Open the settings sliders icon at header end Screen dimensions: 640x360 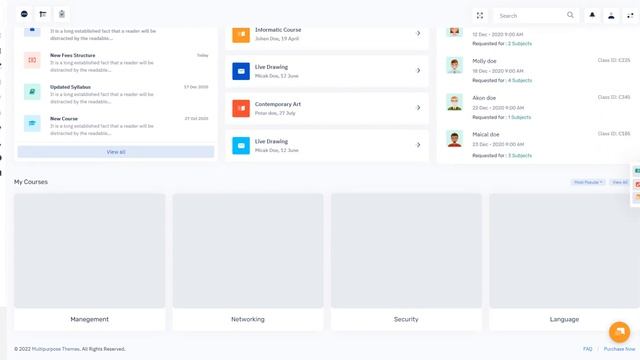630,16
